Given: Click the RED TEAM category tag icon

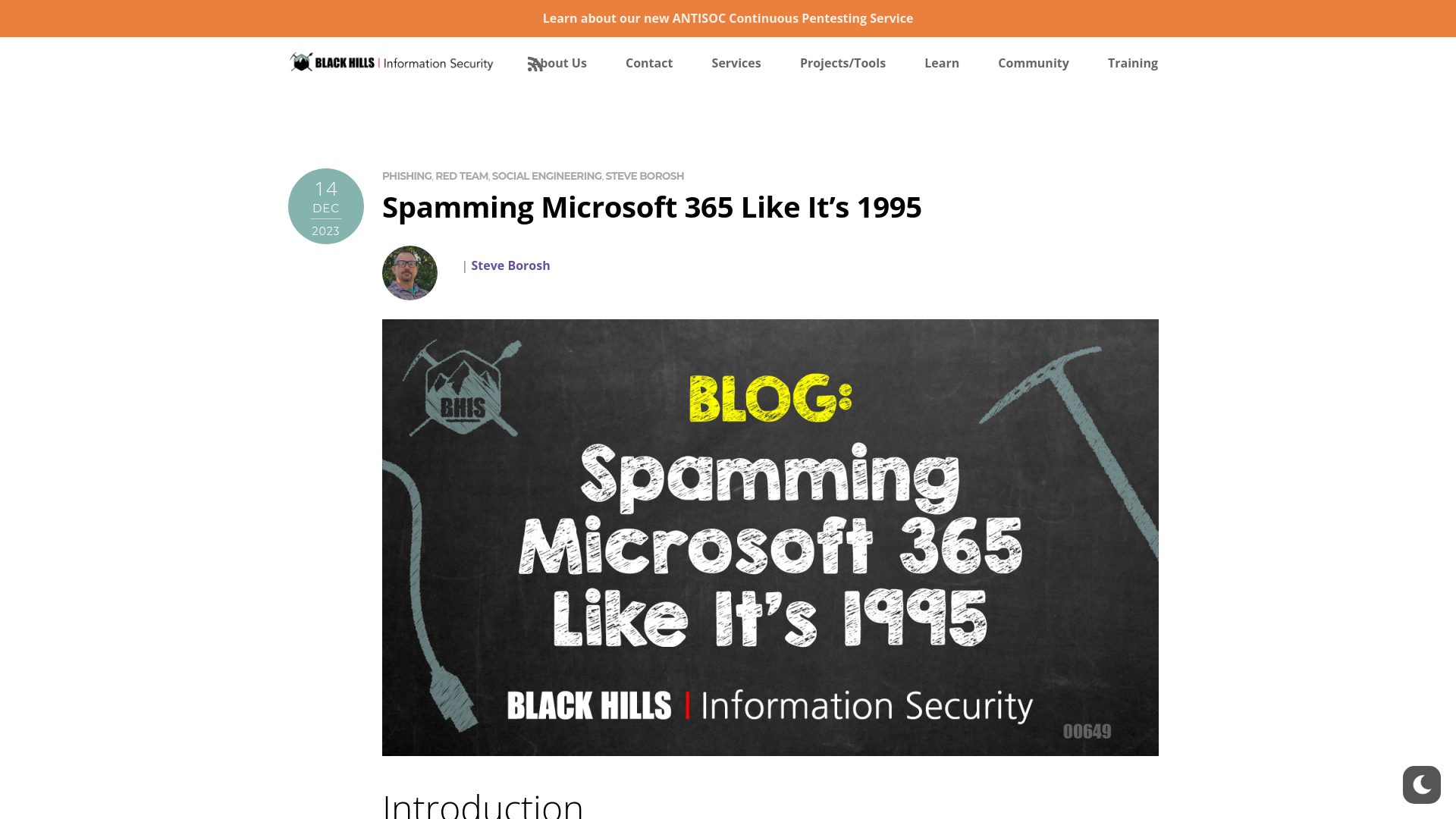Looking at the screenshot, I should click(461, 176).
